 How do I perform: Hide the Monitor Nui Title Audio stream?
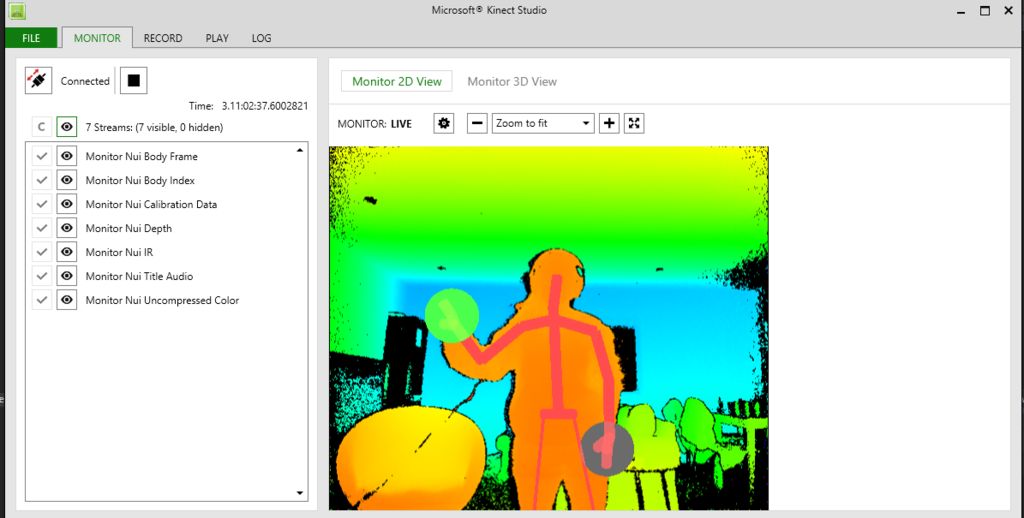pyautogui.click(x=67, y=276)
